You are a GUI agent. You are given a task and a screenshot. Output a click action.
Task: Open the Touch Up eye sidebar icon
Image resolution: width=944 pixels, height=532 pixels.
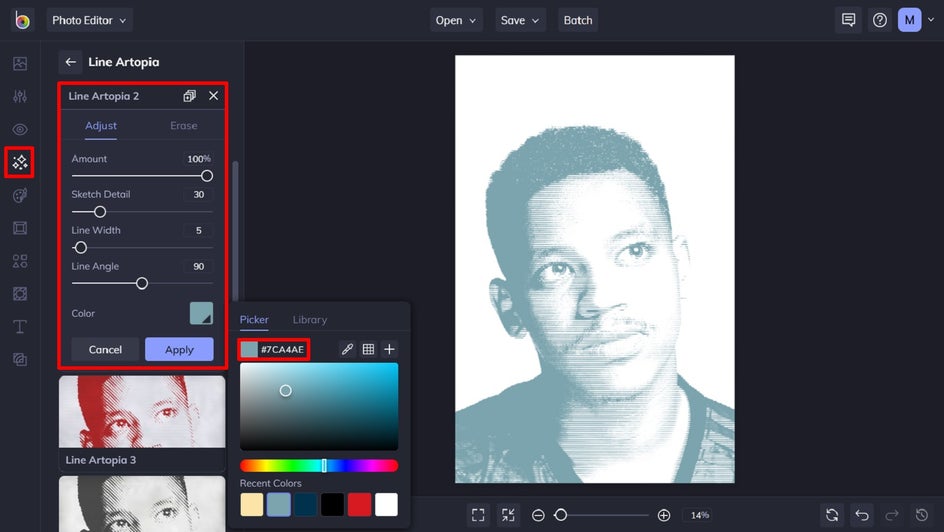tap(20, 129)
